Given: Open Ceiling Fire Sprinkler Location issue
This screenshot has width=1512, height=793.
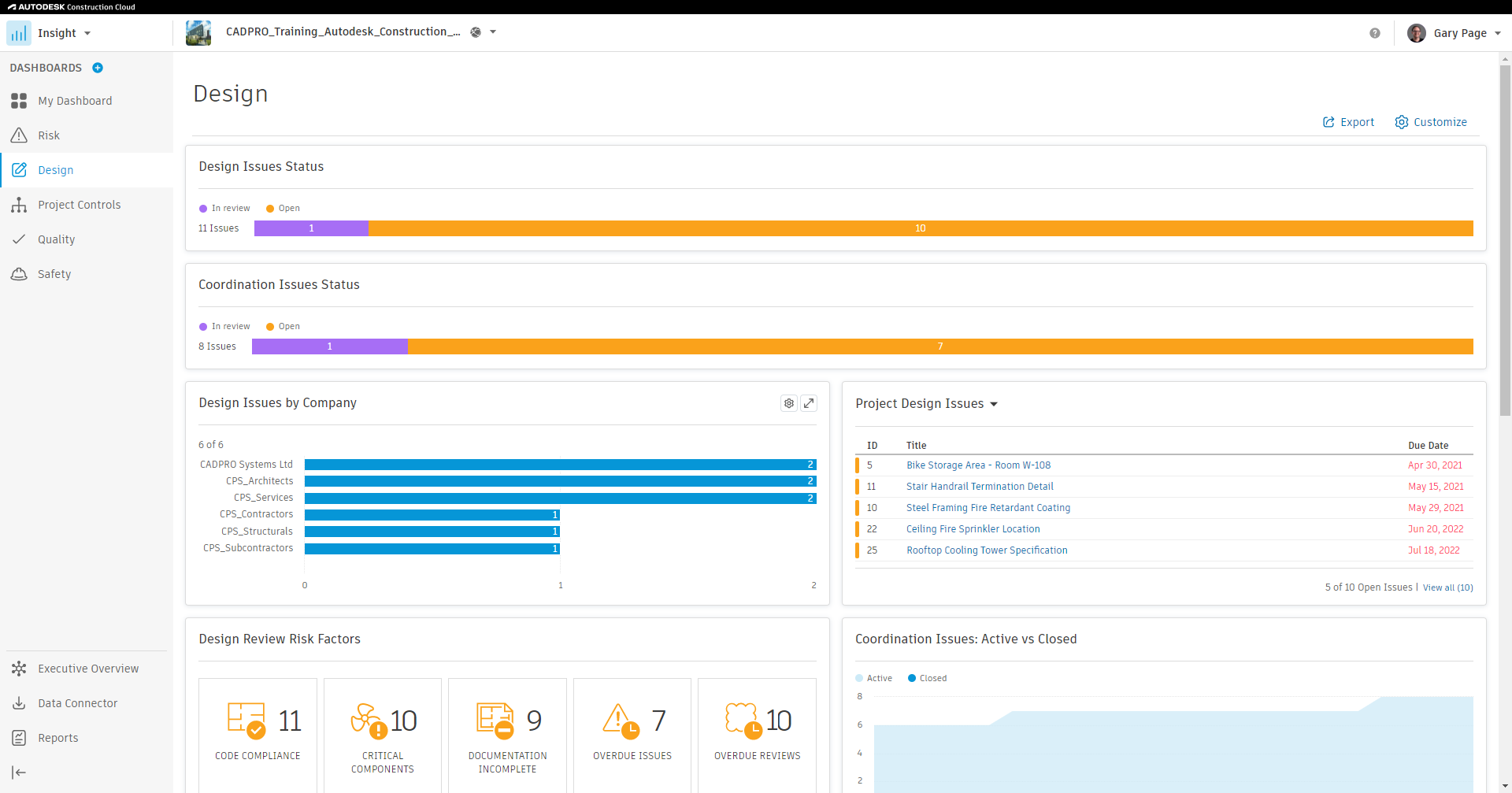Looking at the screenshot, I should (973, 529).
